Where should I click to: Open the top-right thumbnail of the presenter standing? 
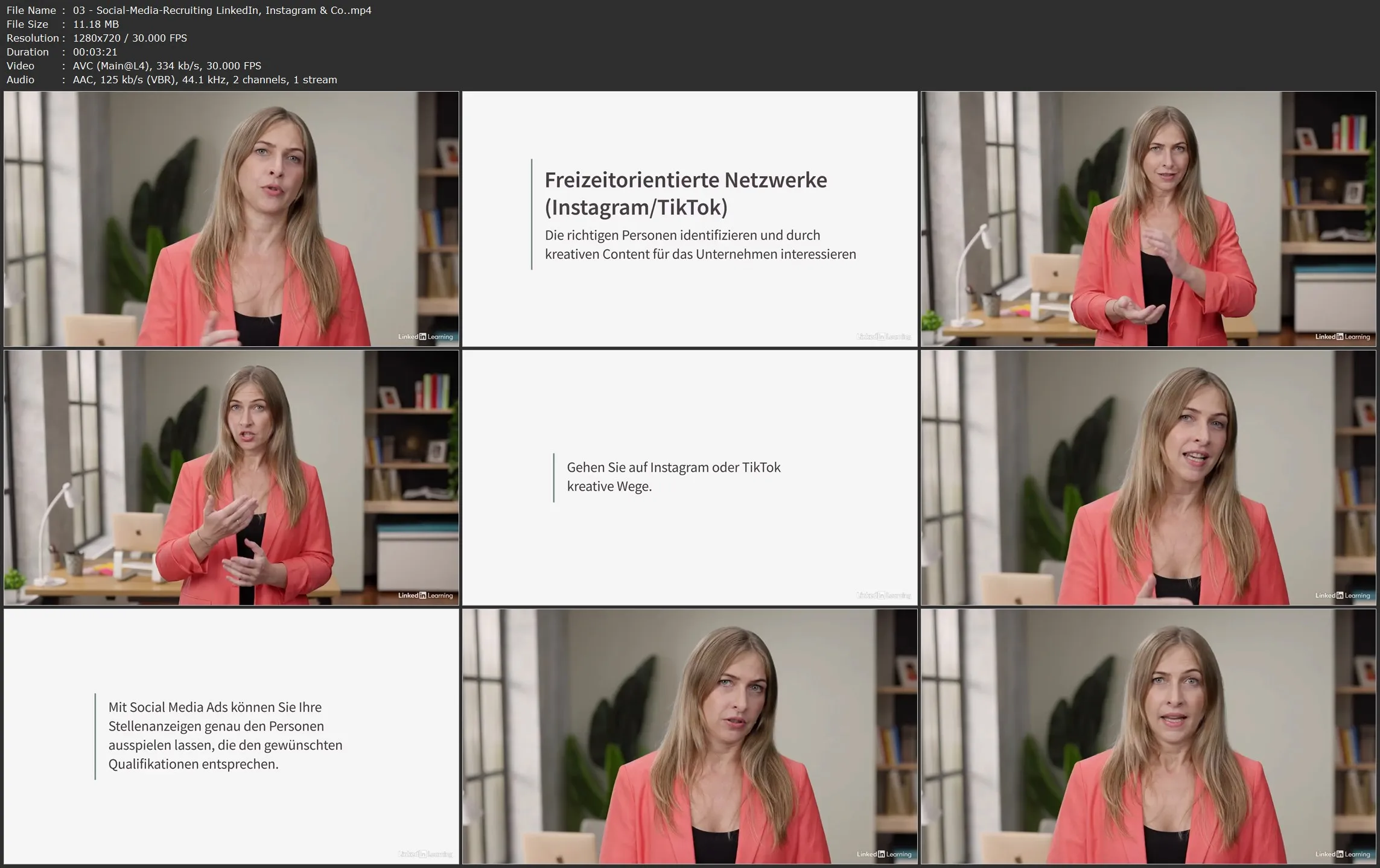click(1148, 219)
